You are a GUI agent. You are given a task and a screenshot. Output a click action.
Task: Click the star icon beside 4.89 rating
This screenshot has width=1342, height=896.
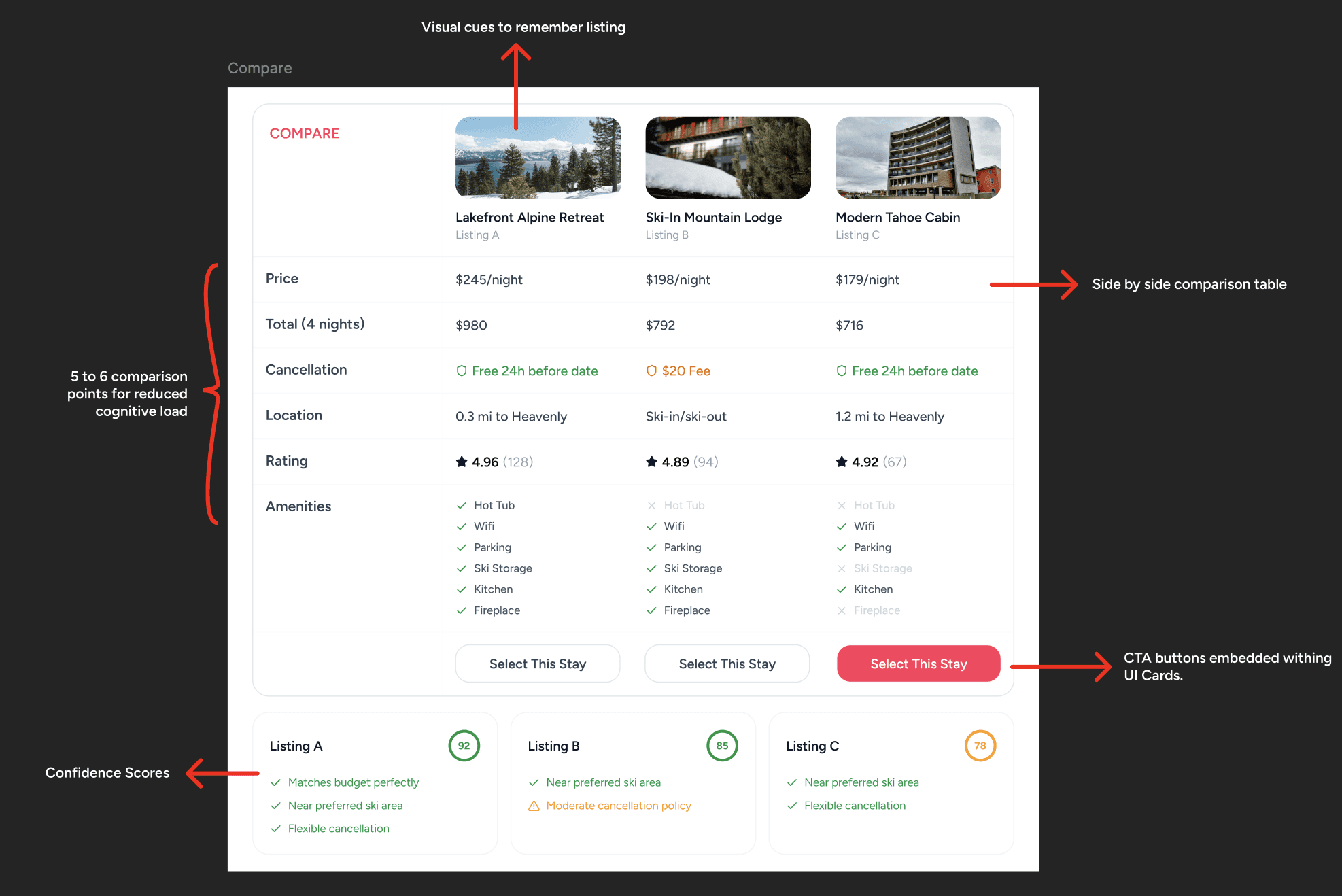click(x=651, y=462)
